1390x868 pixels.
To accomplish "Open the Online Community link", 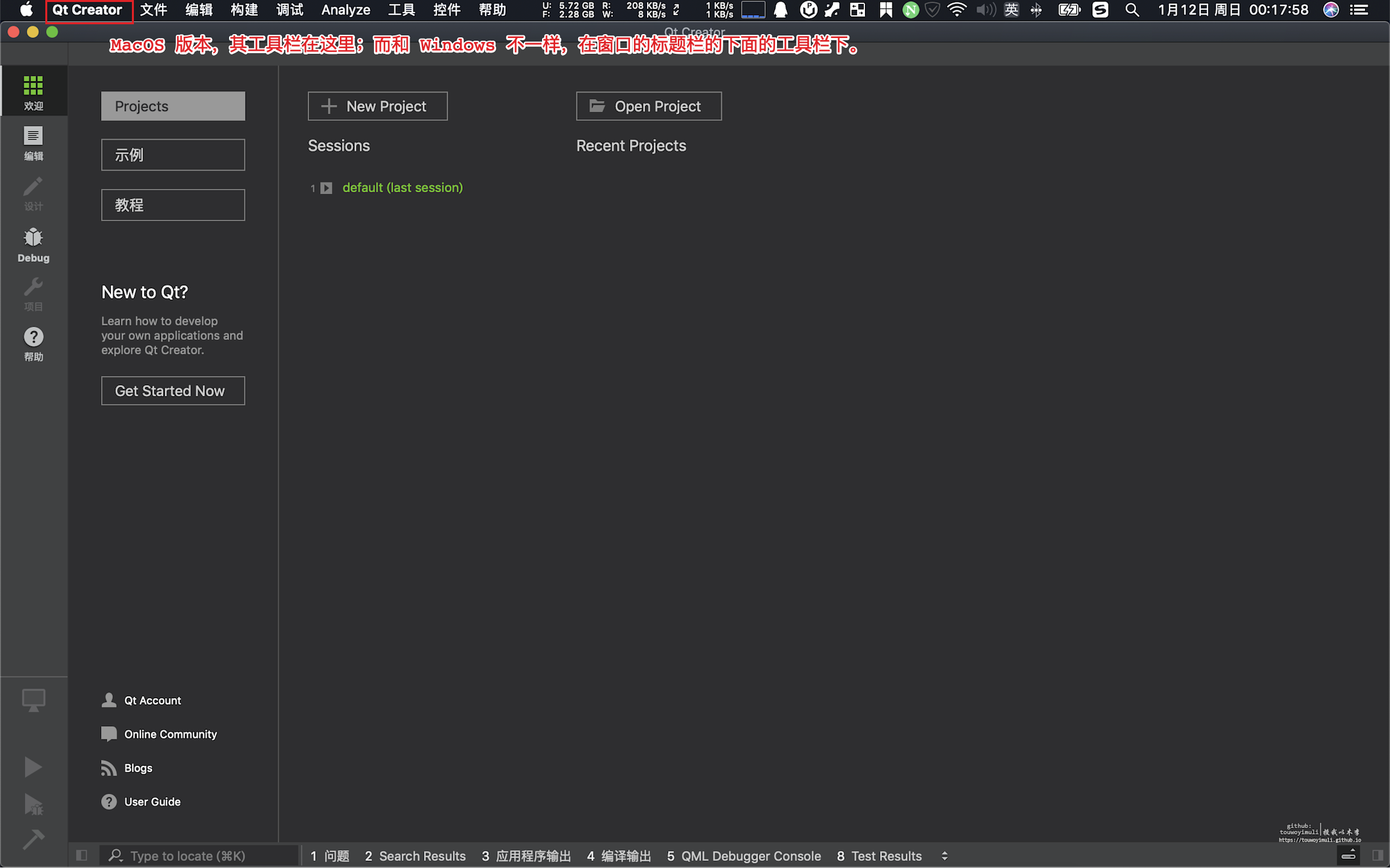I will click(x=170, y=734).
